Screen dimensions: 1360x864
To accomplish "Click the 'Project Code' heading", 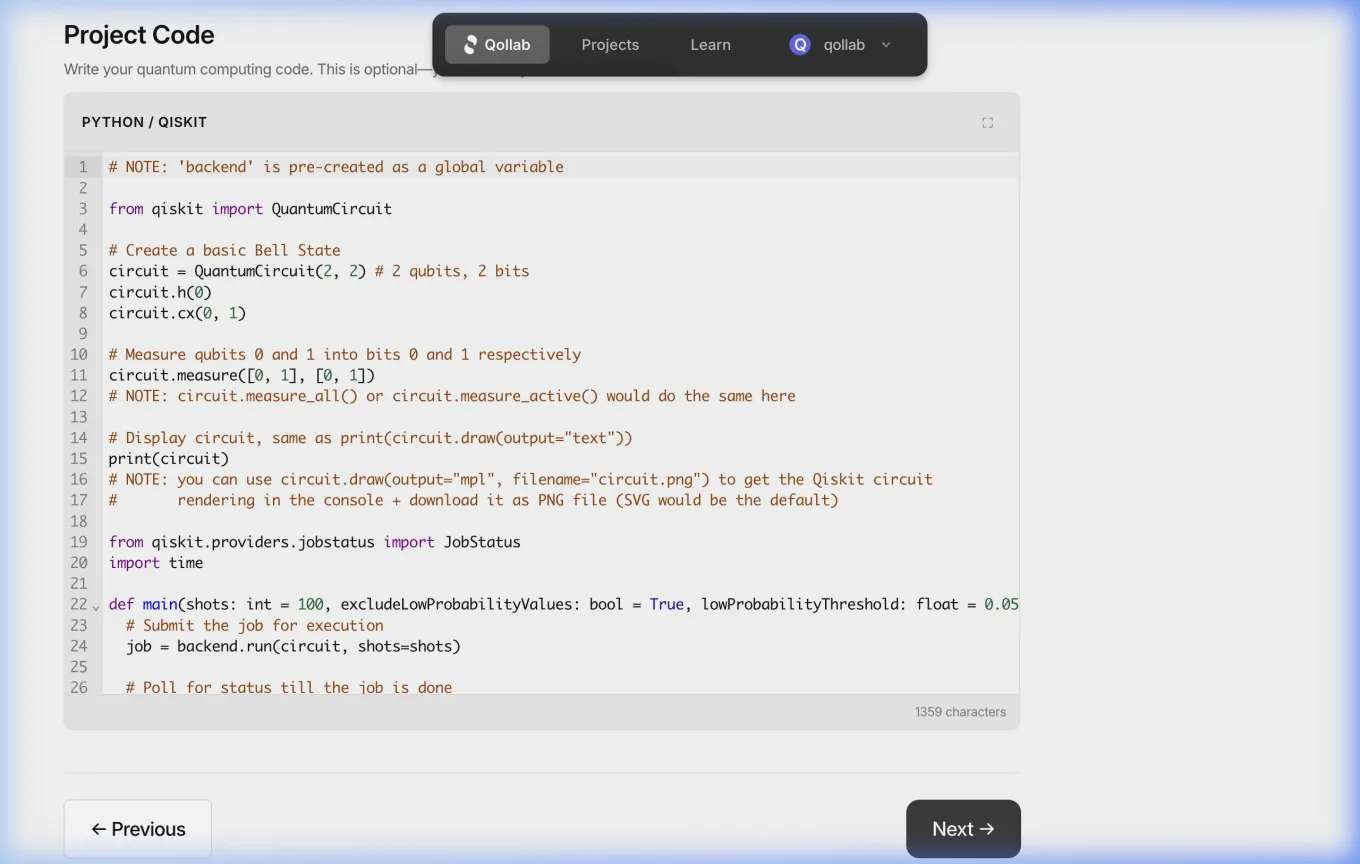I will (139, 35).
